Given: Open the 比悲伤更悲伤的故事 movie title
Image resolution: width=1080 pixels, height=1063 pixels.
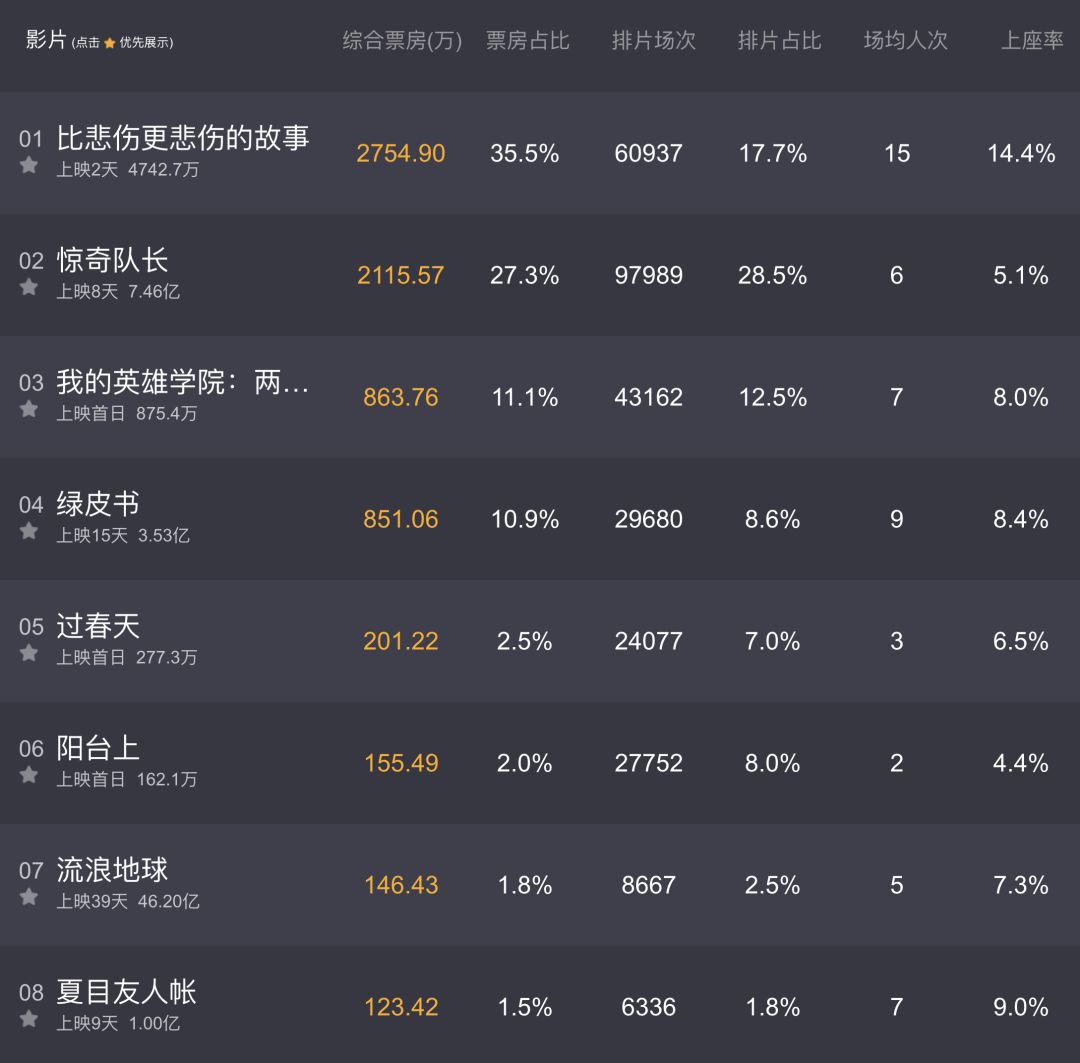Looking at the screenshot, I should pos(183,138).
